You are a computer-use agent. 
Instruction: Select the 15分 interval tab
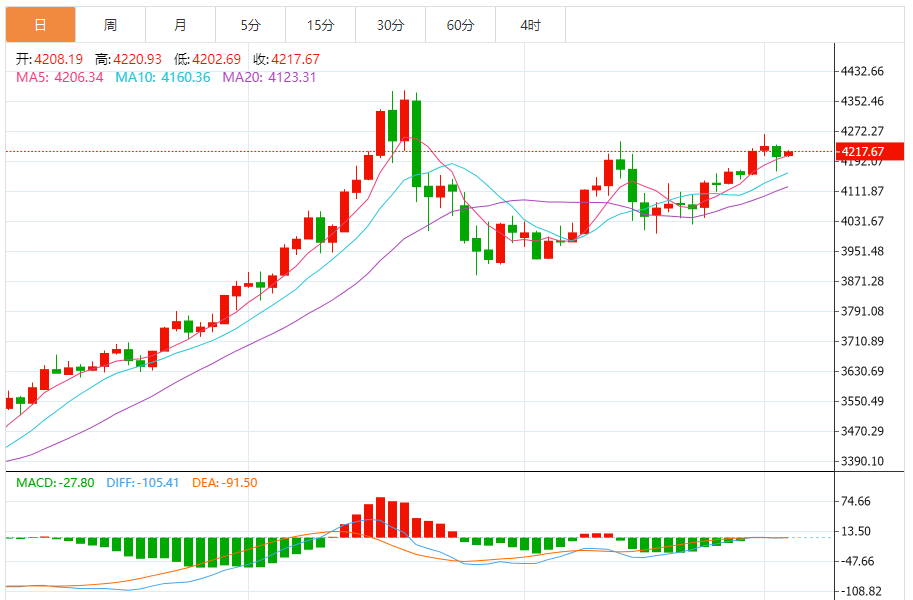321,18
